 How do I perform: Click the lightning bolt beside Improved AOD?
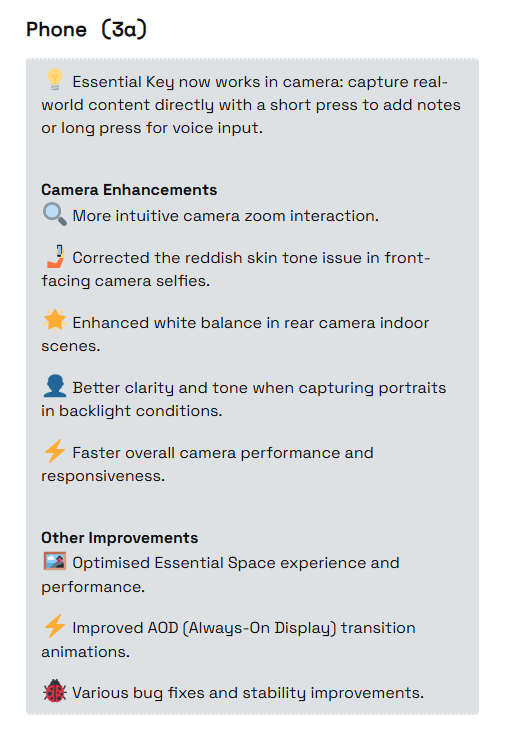point(55,626)
